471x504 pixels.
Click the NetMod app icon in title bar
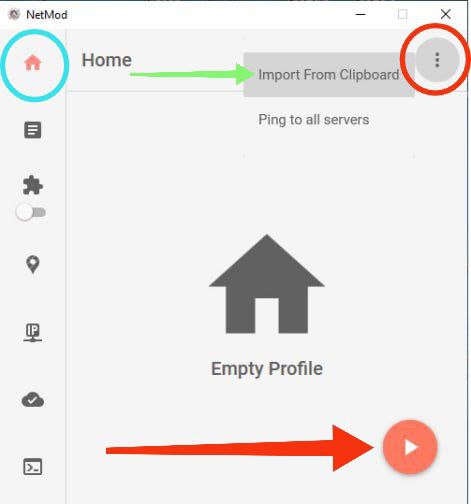tap(14, 14)
